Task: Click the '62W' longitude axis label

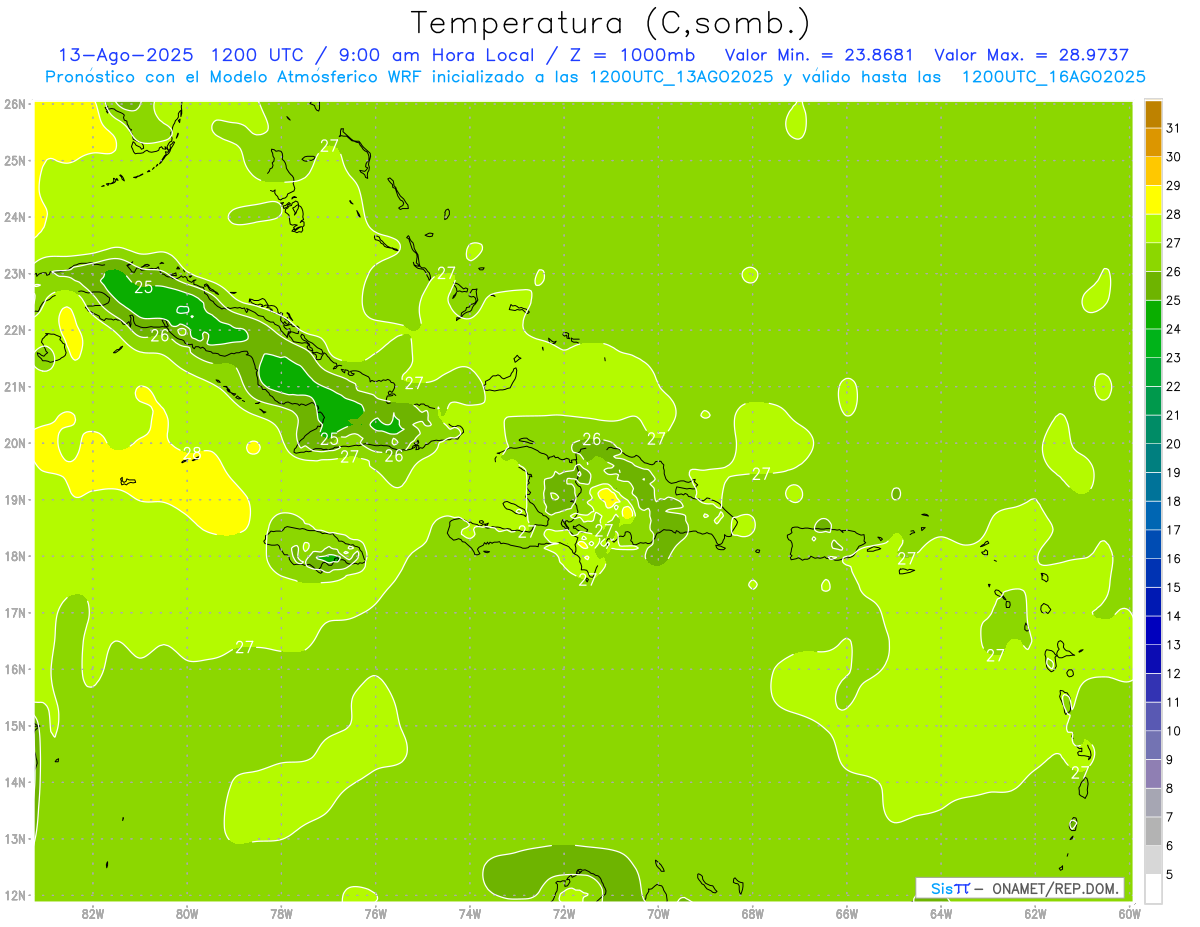Action: (1035, 913)
